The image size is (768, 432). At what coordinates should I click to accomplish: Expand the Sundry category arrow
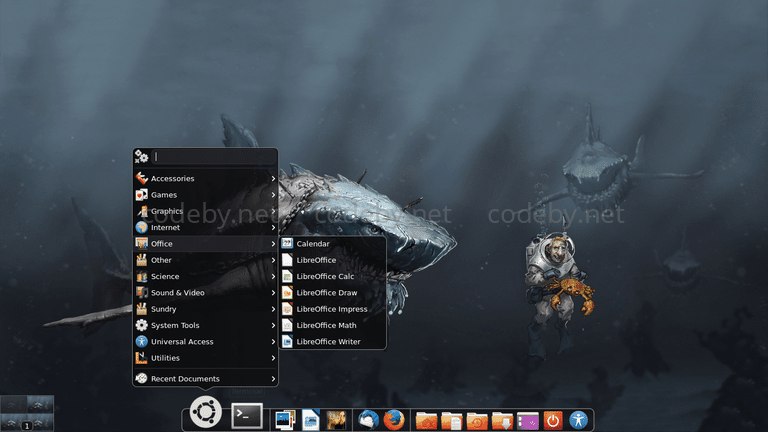(x=273, y=309)
